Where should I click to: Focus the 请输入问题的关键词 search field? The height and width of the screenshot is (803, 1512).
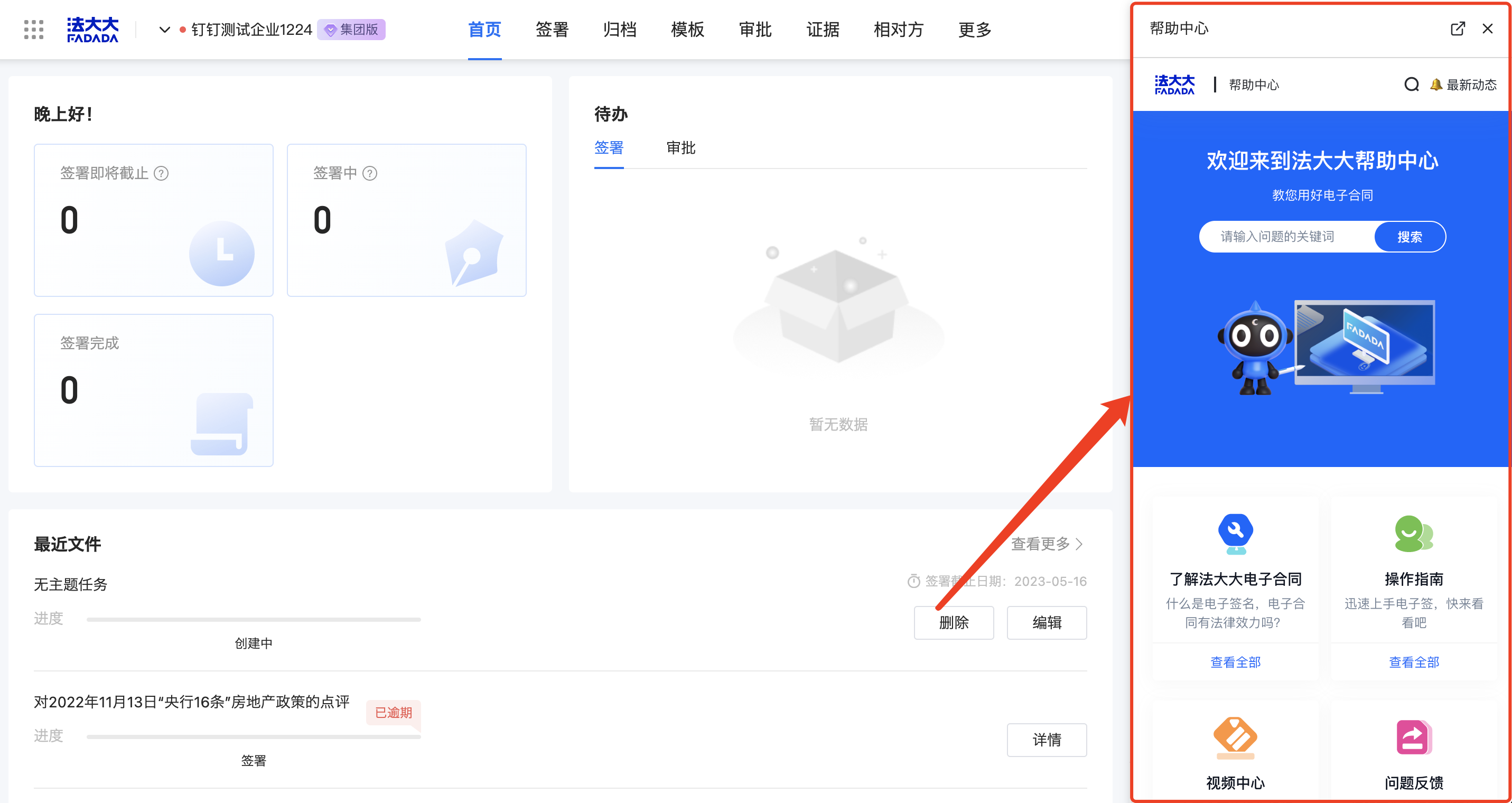click(x=1286, y=237)
